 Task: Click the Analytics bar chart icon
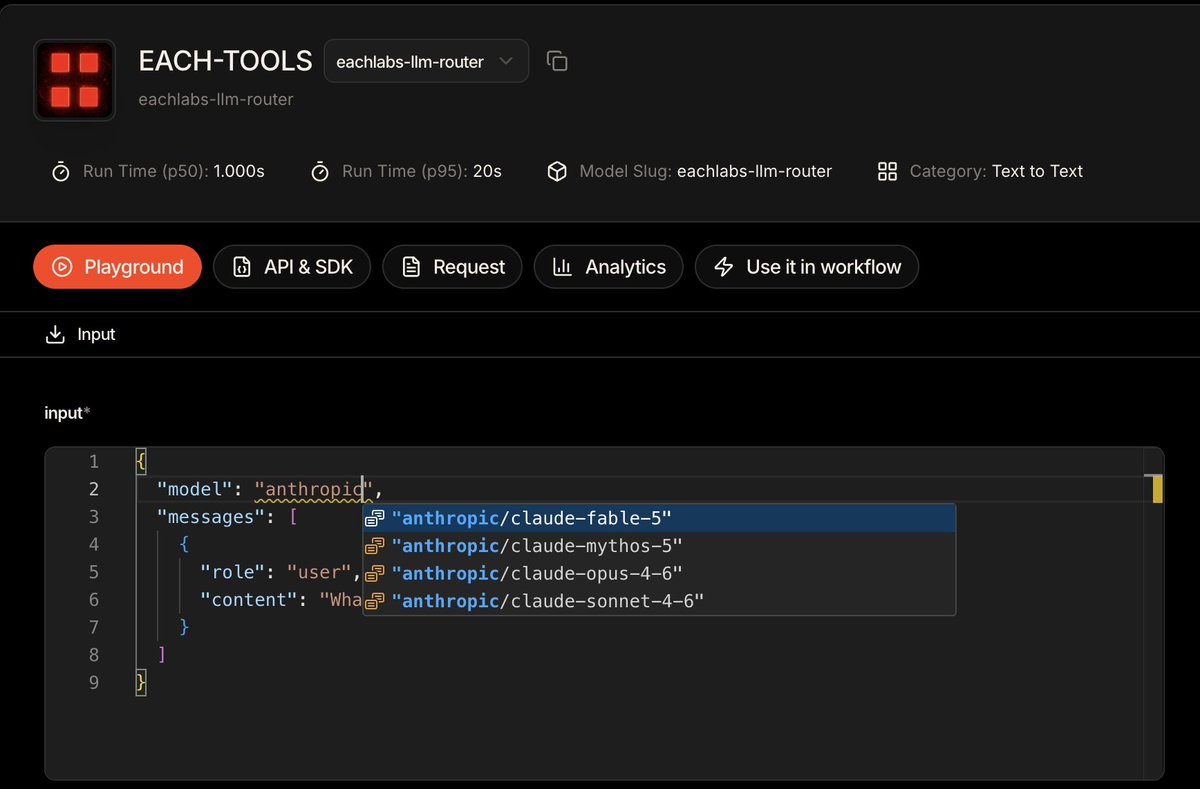point(562,267)
